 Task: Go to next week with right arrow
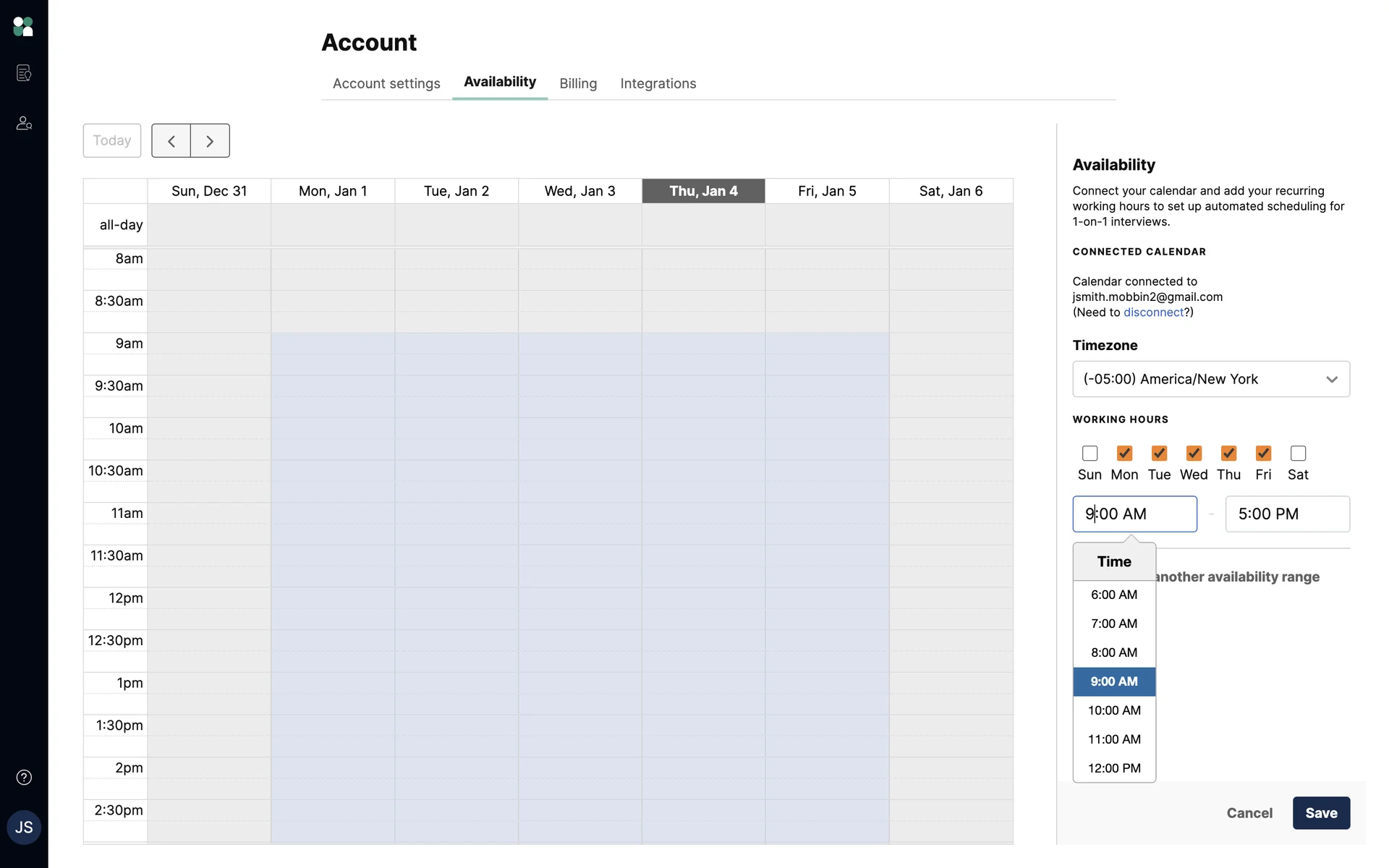click(x=210, y=141)
